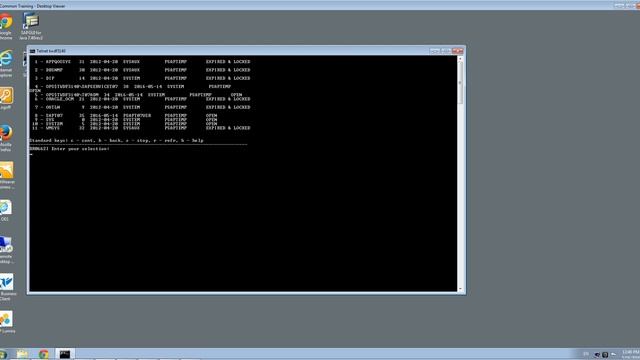
Task: Minimize the Telnet window
Action: click(x=435, y=51)
